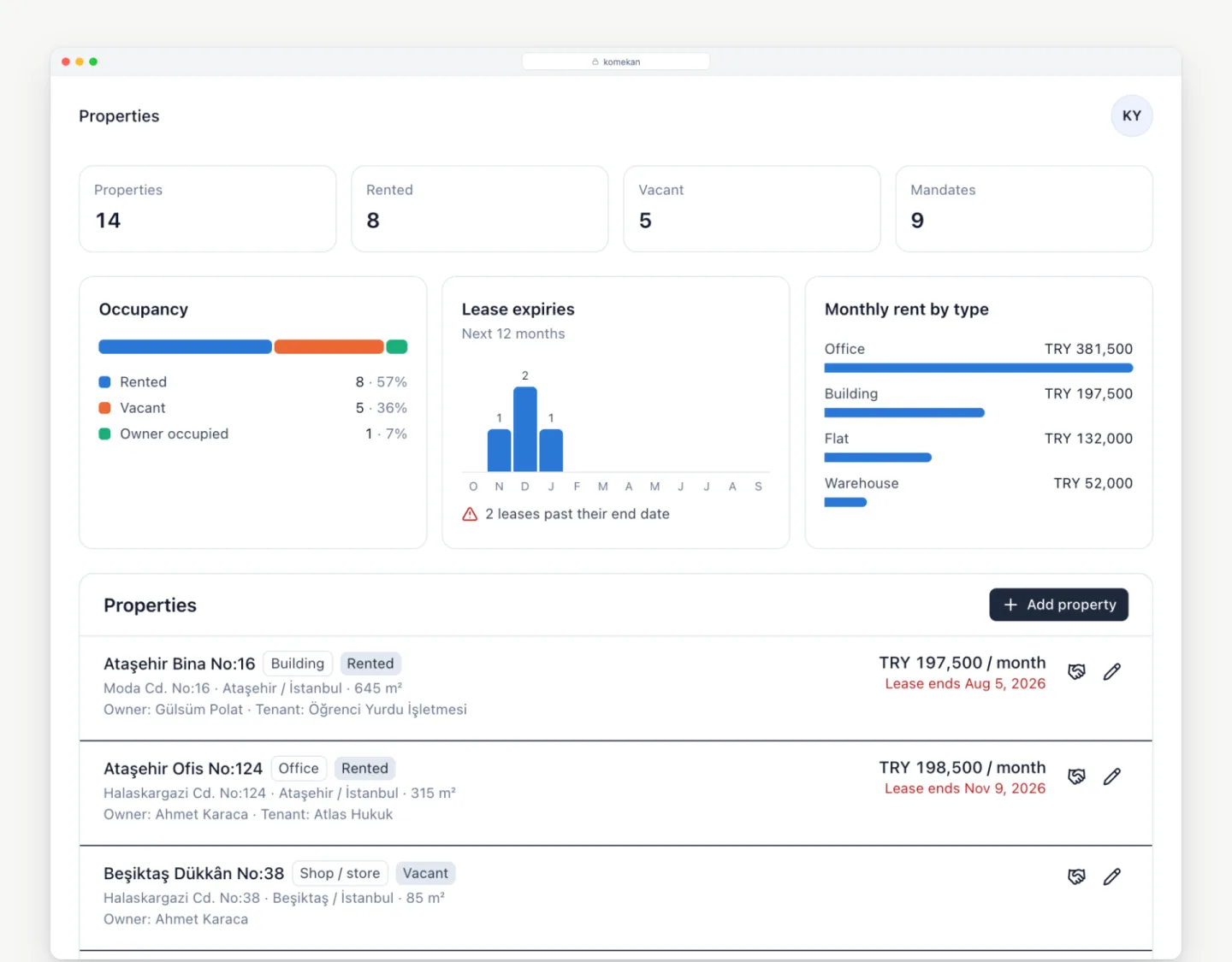Click the Vacant status badge on Beşiktaş Dükkân
The image size is (1232, 962).
point(425,873)
